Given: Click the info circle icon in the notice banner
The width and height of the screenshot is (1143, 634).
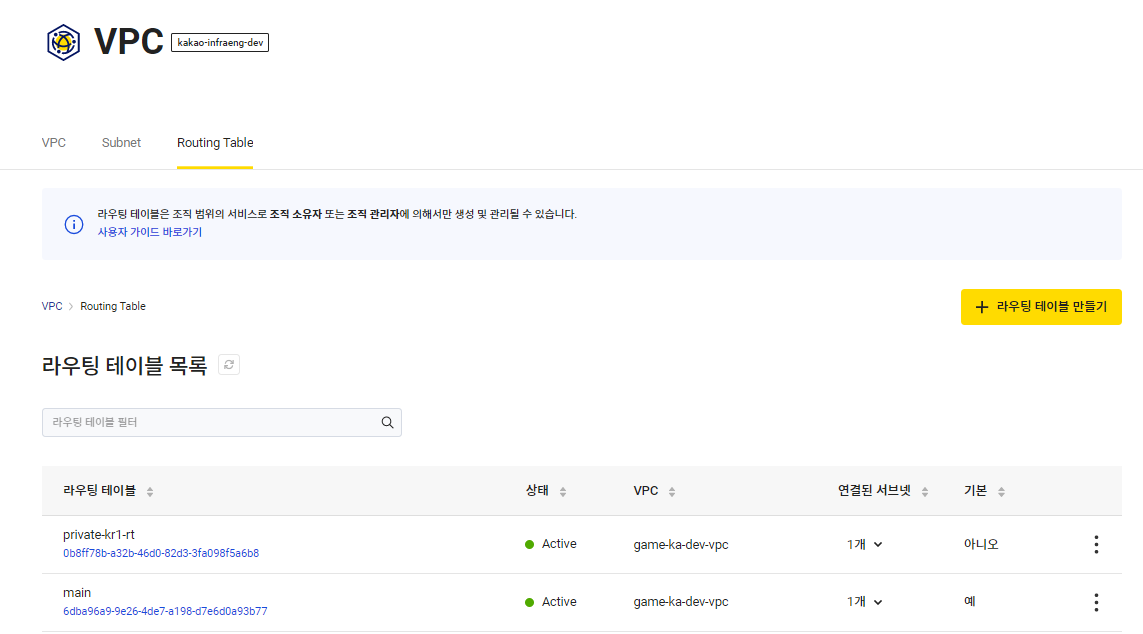Looking at the screenshot, I should [73, 224].
